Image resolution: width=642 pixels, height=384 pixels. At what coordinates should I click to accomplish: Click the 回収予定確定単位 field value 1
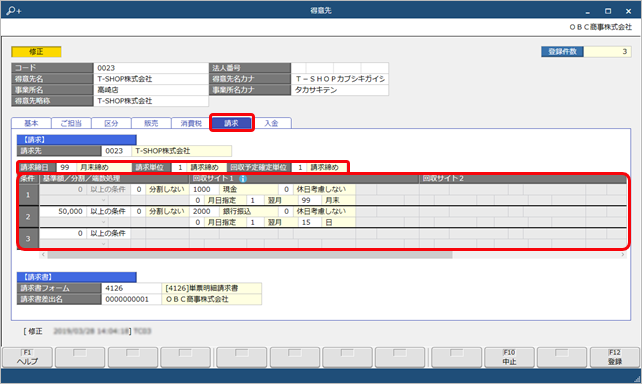pyautogui.click(x=299, y=167)
